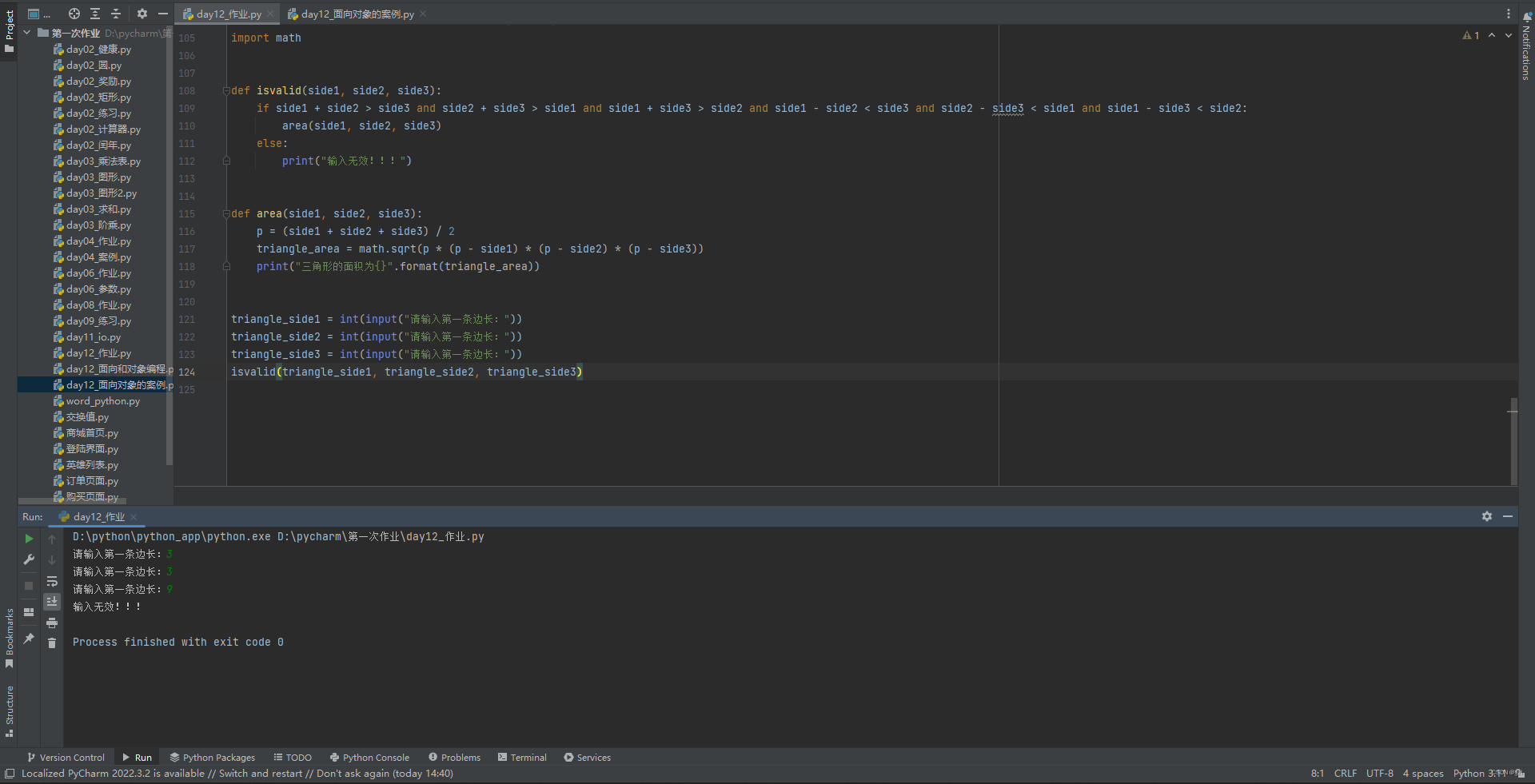1535x784 pixels.
Task: Click the Python interpreter selector in status bar
Action: coord(1479,773)
